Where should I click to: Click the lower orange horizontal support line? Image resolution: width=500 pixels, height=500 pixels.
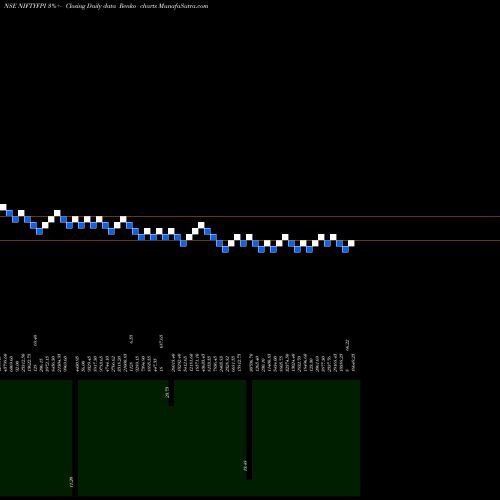pos(250,240)
